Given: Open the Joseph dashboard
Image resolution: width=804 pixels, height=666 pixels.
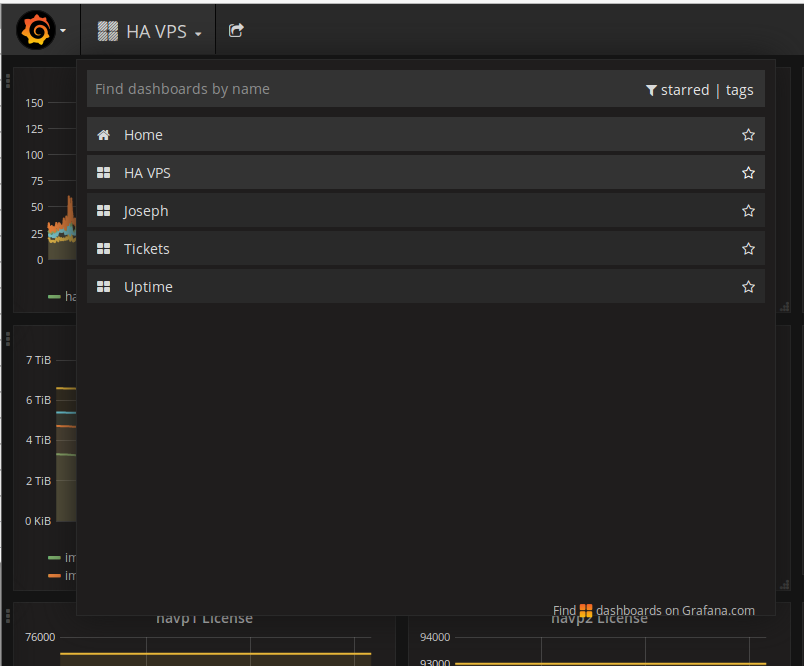Looking at the screenshot, I should coord(146,211).
